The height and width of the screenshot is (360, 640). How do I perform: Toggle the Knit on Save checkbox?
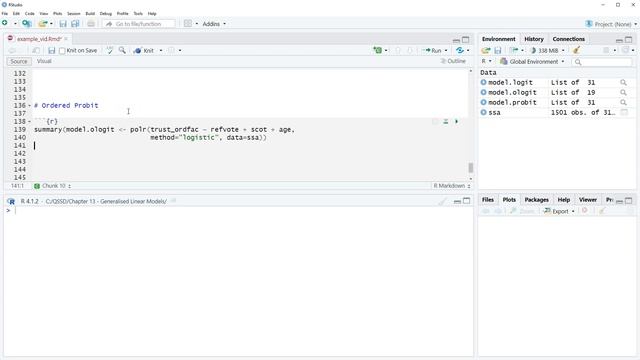point(62,51)
